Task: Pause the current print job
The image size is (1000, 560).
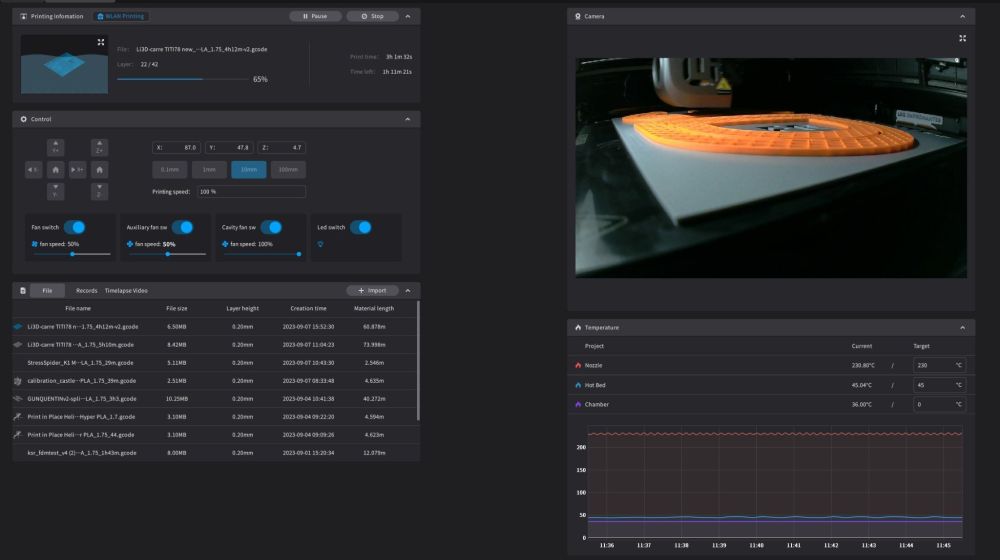Action: pos(314,17)
